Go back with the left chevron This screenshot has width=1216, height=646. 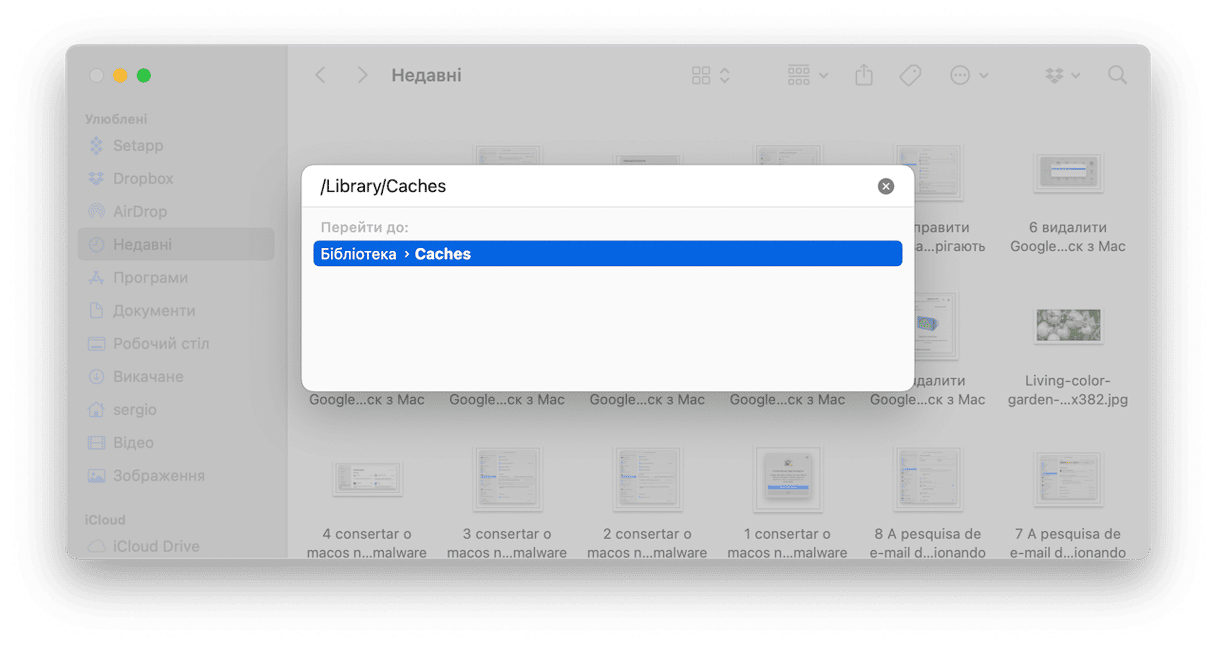click(x=320, y=75)
